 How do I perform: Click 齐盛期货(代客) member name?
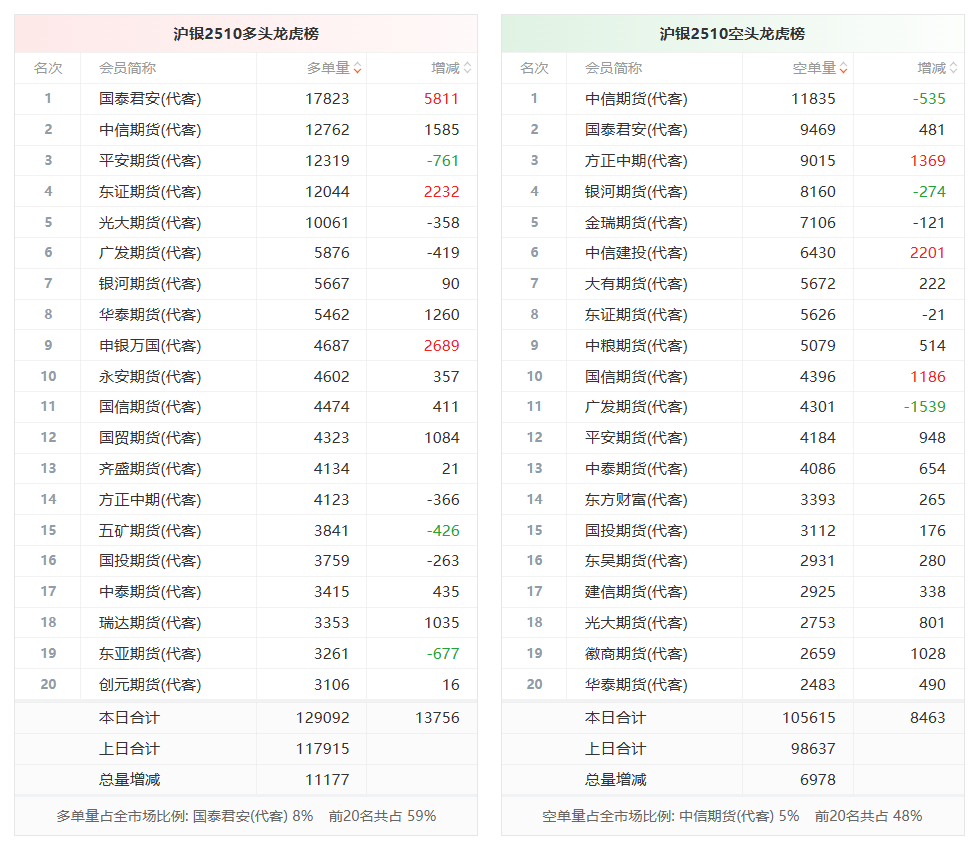(x=150, y=469)
